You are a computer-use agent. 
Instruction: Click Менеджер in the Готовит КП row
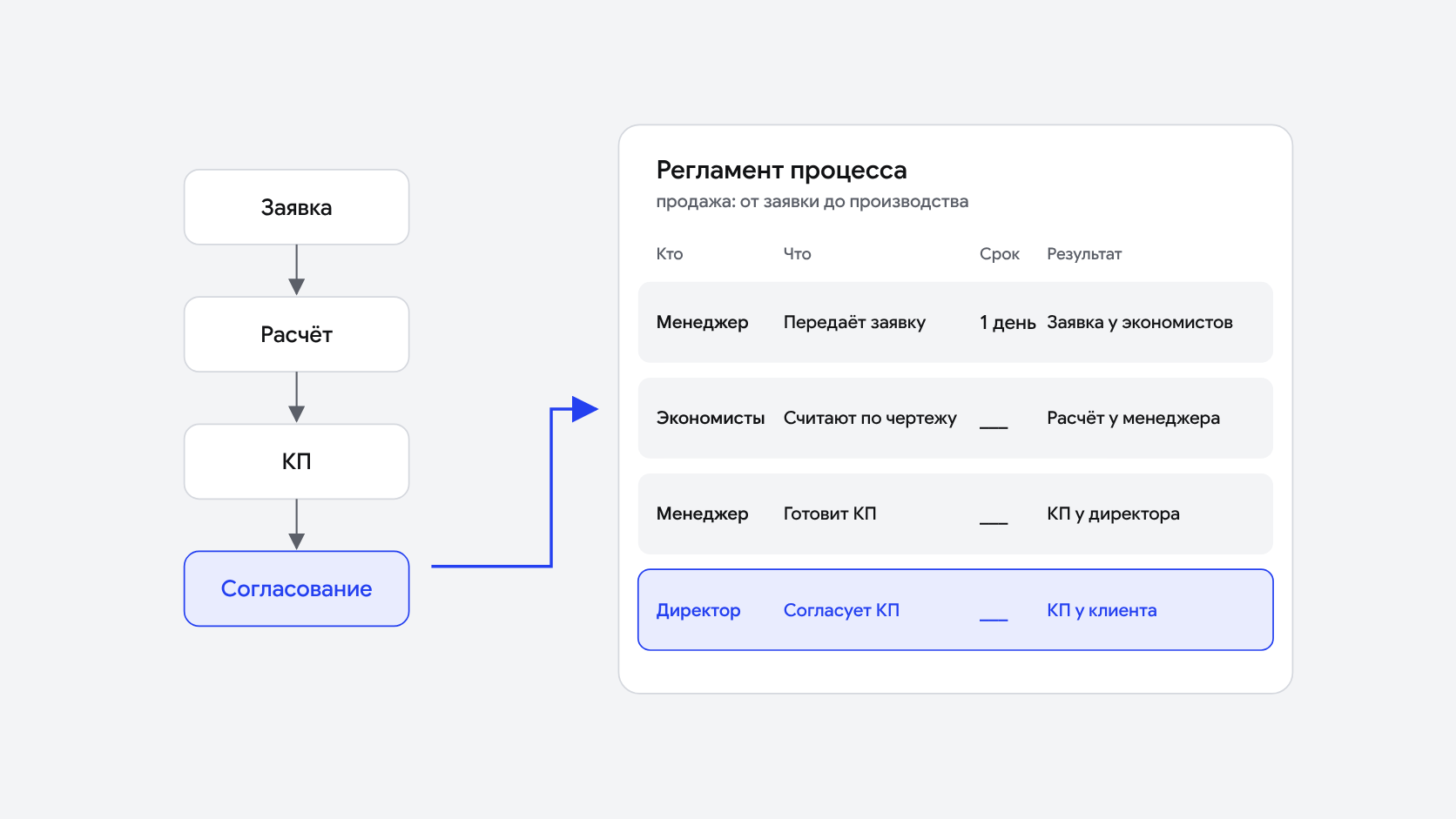[x=702, y=514]
